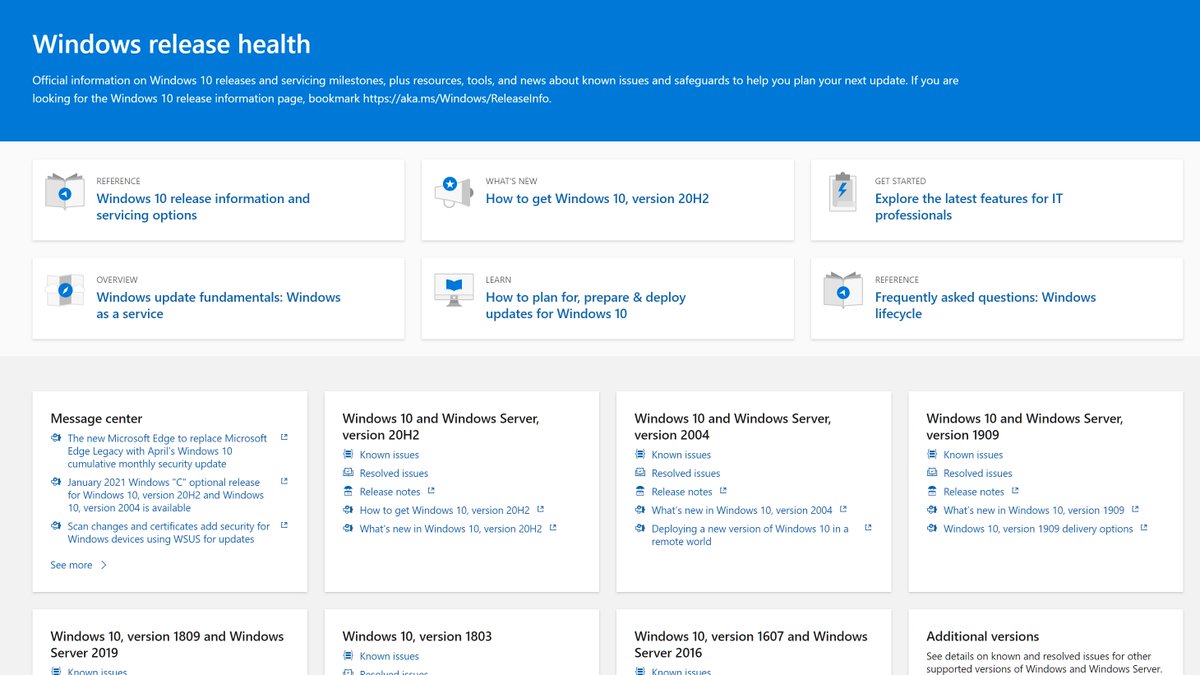Select the megaphone icon on the What's New card
The width and height of the screenshot is (1200, 675).
[453, 192]
